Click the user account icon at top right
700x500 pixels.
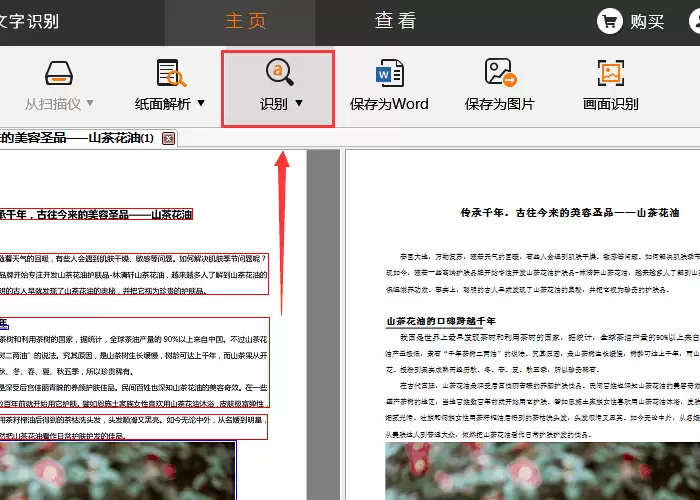click(695, 21)
